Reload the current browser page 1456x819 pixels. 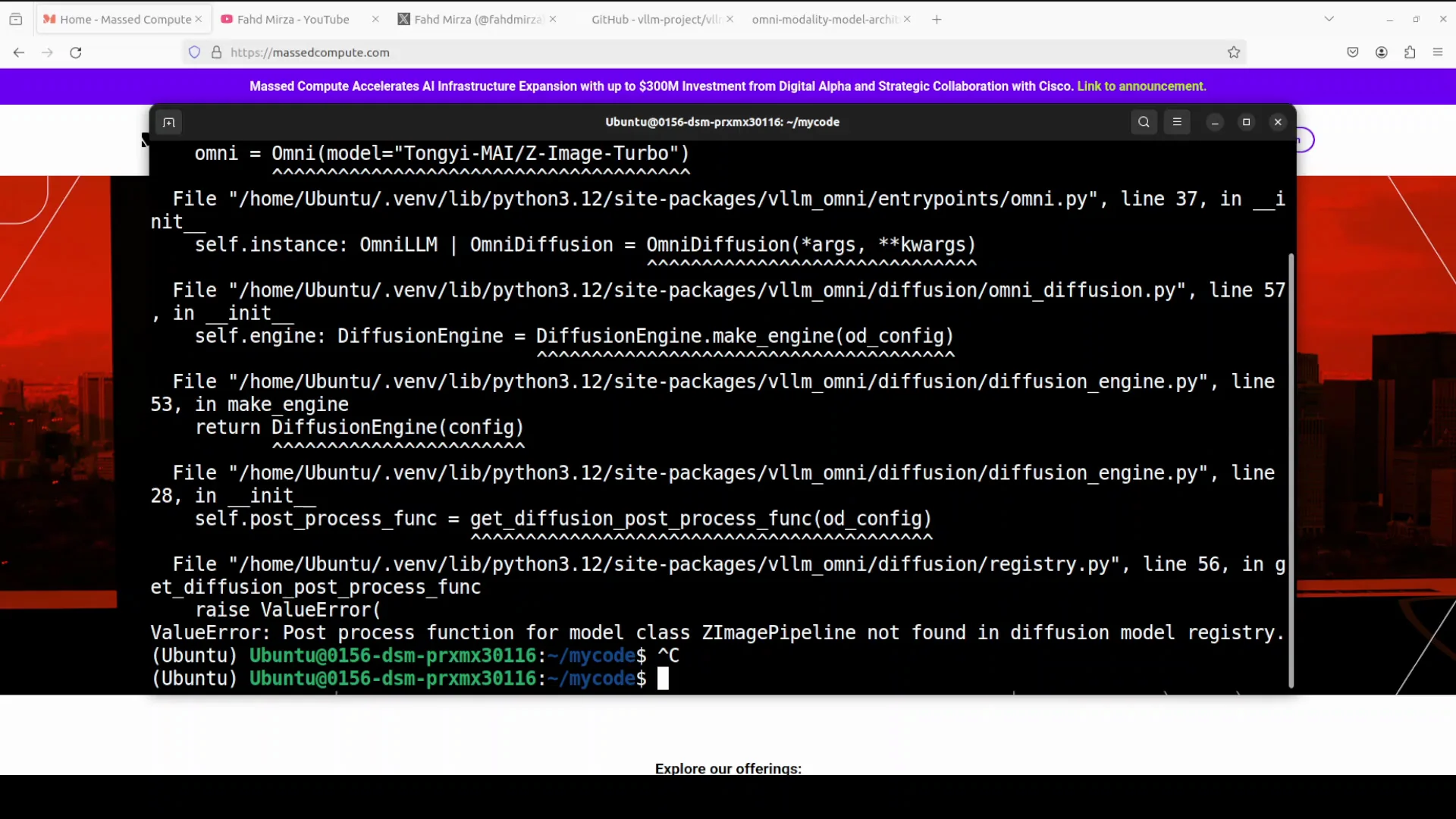76,52
